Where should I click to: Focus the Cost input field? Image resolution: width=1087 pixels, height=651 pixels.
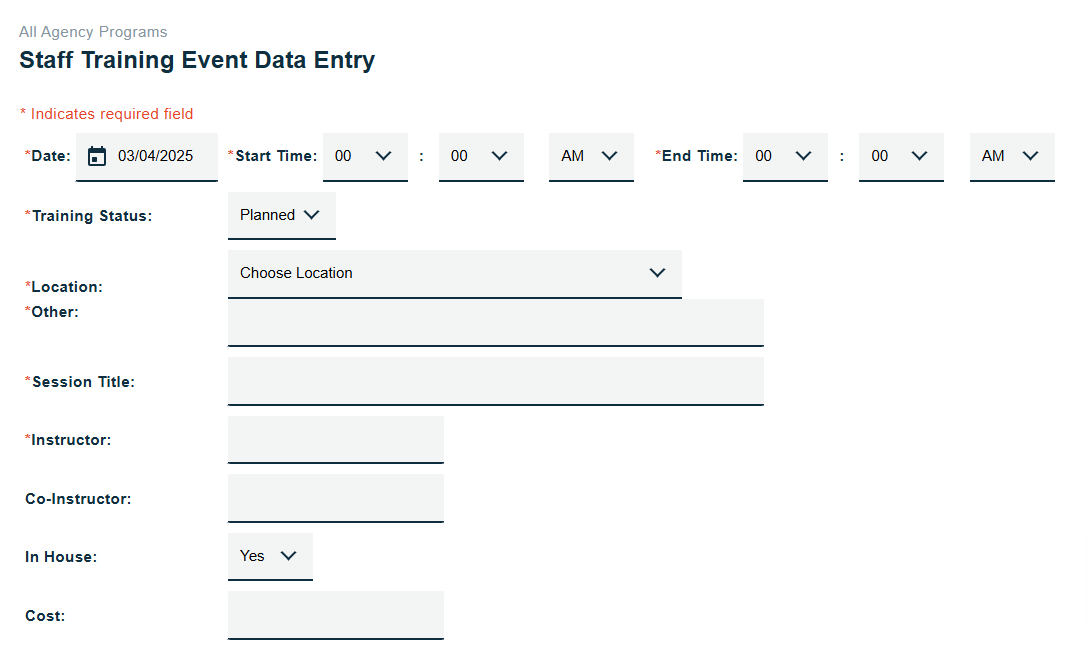[335, 614]
